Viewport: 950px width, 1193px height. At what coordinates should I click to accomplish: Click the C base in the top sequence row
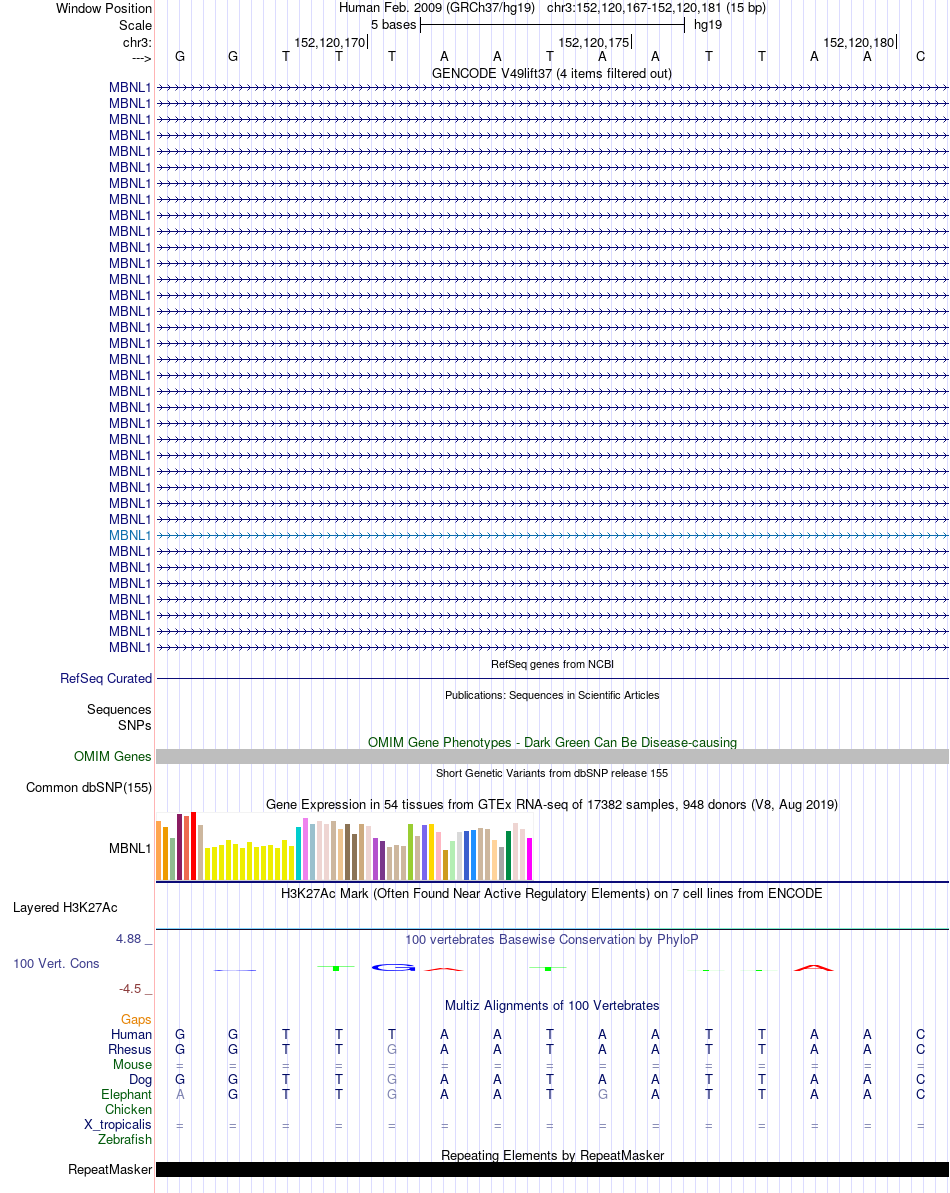coord(920,56)
